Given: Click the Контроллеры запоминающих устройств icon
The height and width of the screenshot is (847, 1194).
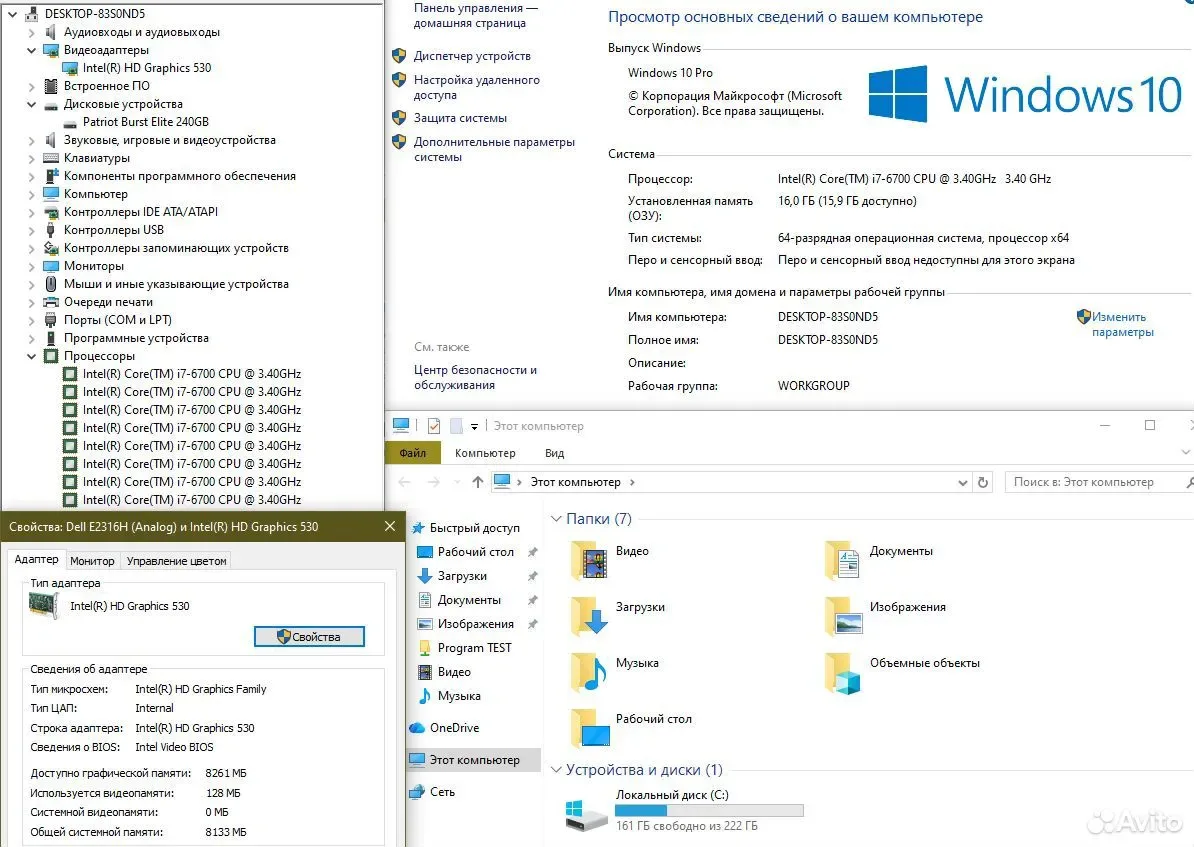Looking at the screenshot, I should (x=51, y=248).
